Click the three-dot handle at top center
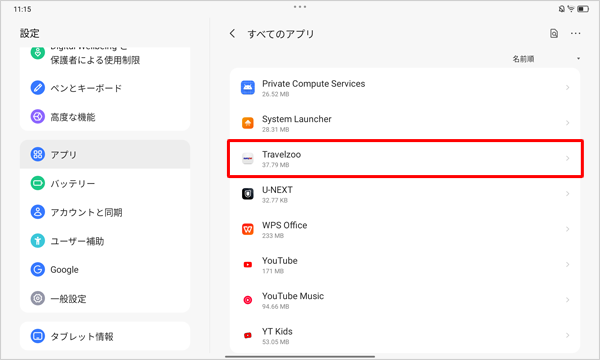The height and width of the screenshot is (360, 600). pyautogui.click(x=300, y=7)
